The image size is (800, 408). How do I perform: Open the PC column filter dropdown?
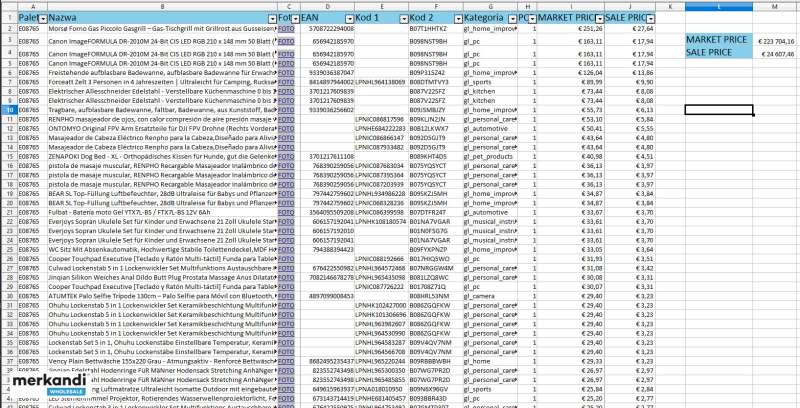(533, 18)
